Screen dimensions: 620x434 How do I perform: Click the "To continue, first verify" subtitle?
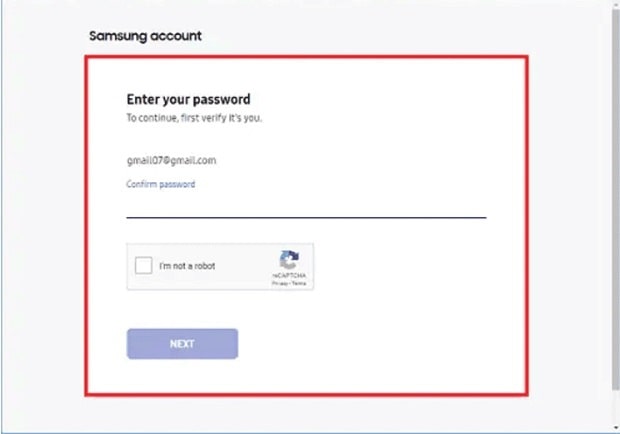point(193,118)
